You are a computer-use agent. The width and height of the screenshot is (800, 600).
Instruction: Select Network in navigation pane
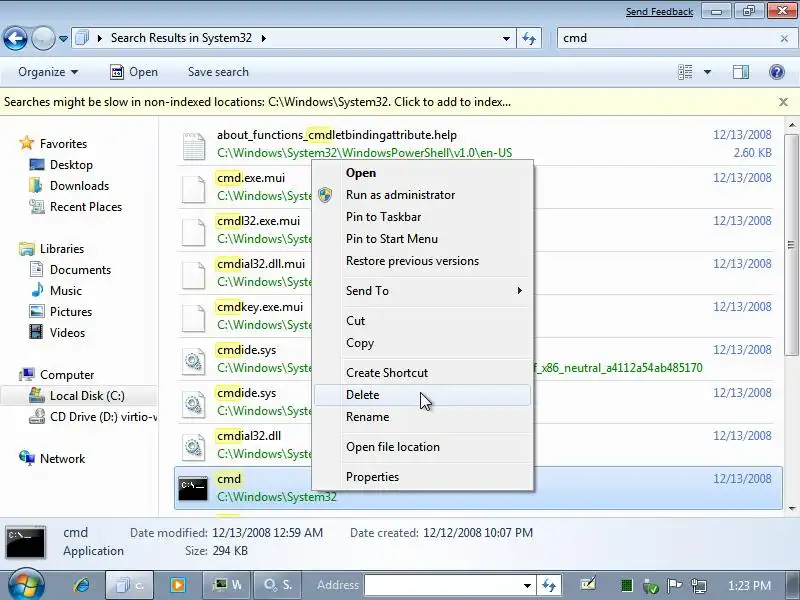point(52,459)
